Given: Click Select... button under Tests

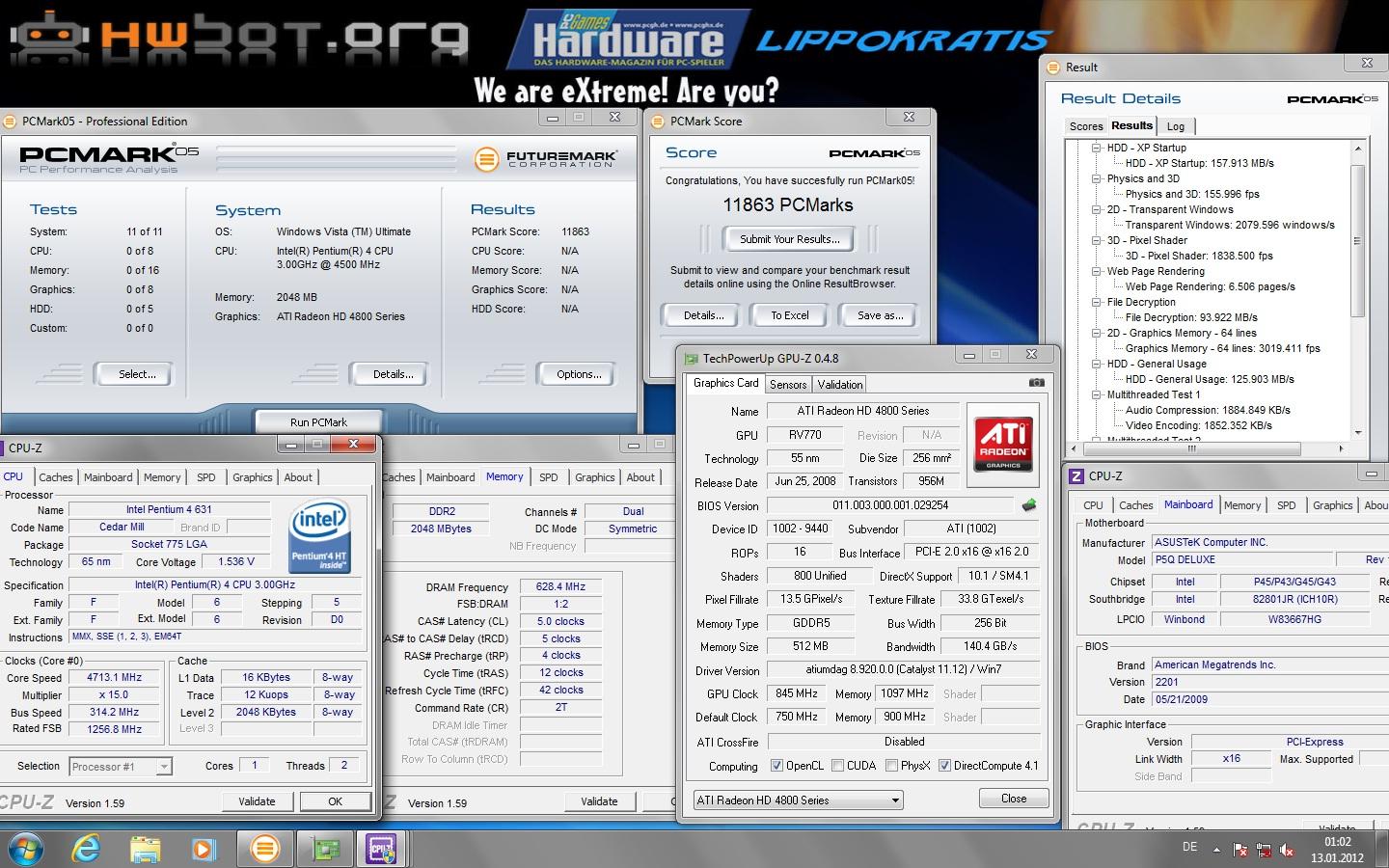Looking at the screenshot, I should click(x=136, y=374).
